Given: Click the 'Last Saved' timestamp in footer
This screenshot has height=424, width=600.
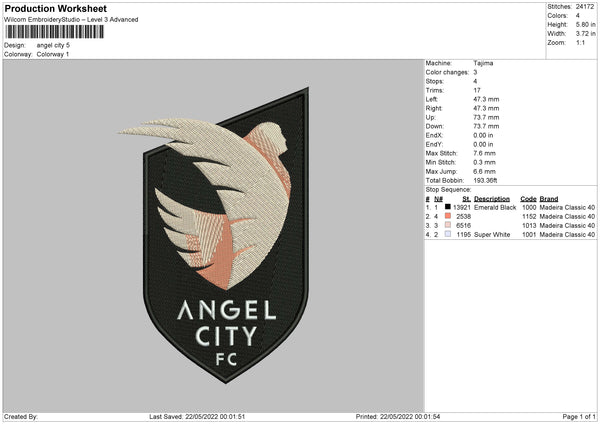Looking at the screenshot, I should (x=197, y=417).
